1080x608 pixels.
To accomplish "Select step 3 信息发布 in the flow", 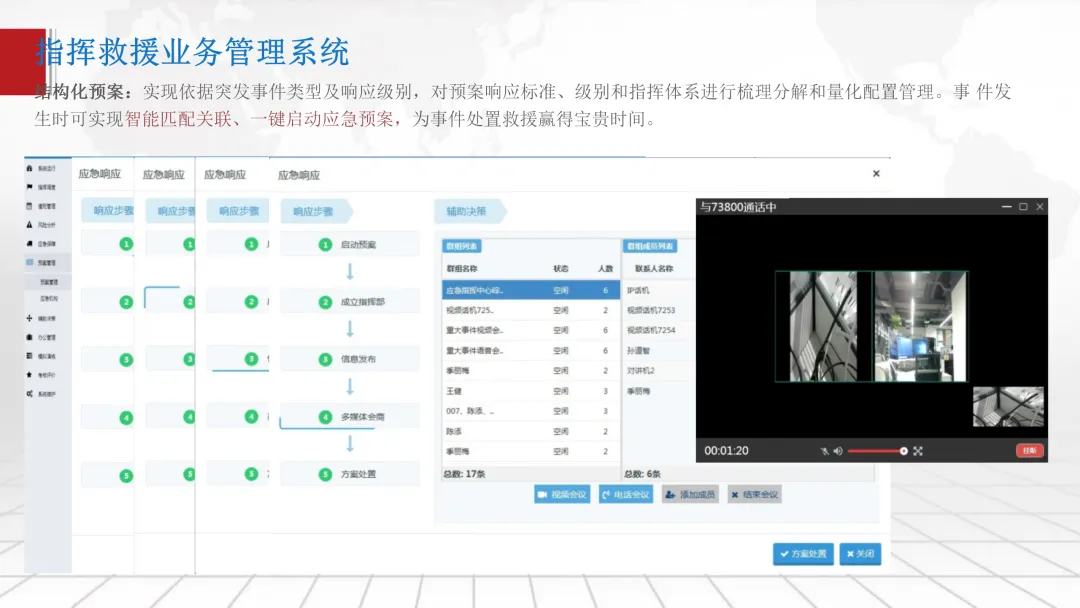I will (350, 359).
